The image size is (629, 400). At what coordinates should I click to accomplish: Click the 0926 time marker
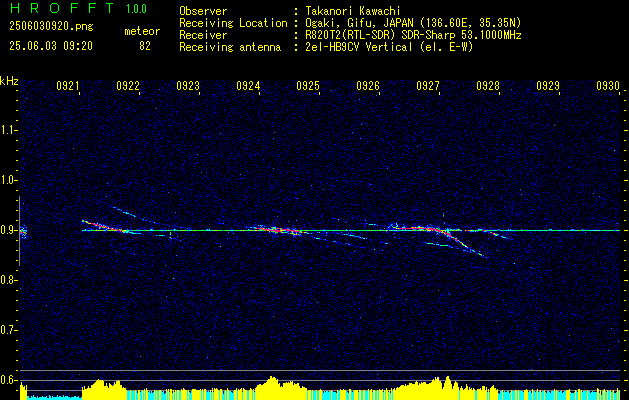pyautogui.click(x=368, y=86)
